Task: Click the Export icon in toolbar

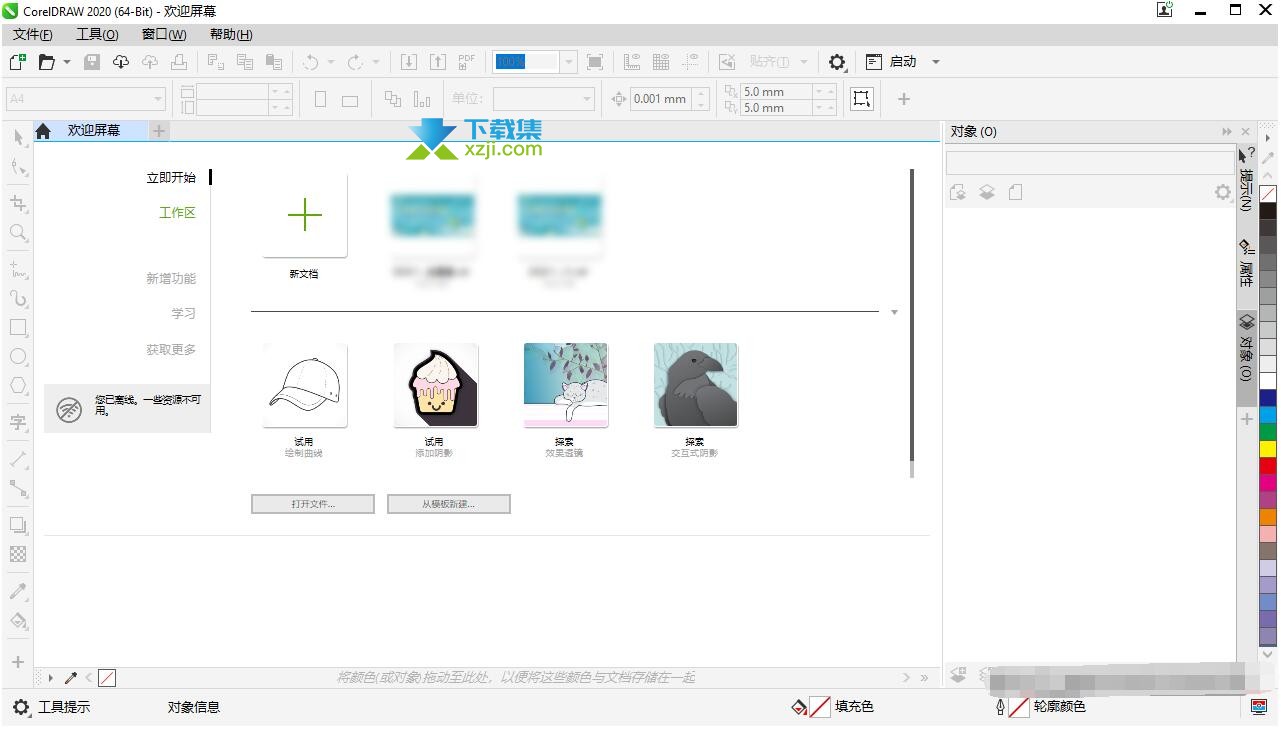Action: tap(438, 62)
